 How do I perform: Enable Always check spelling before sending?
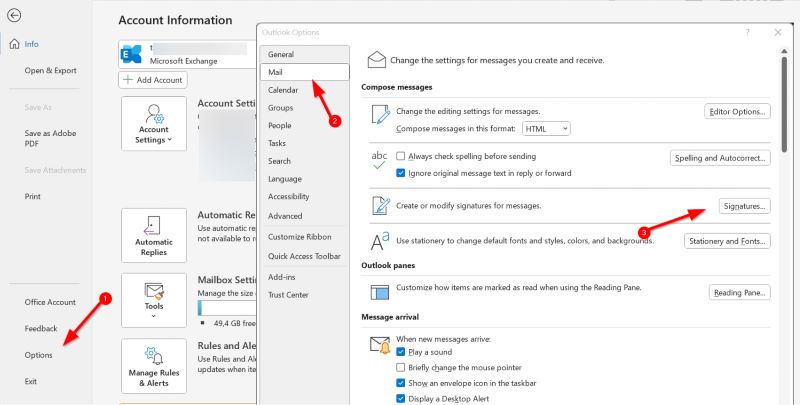pos(401,157)
